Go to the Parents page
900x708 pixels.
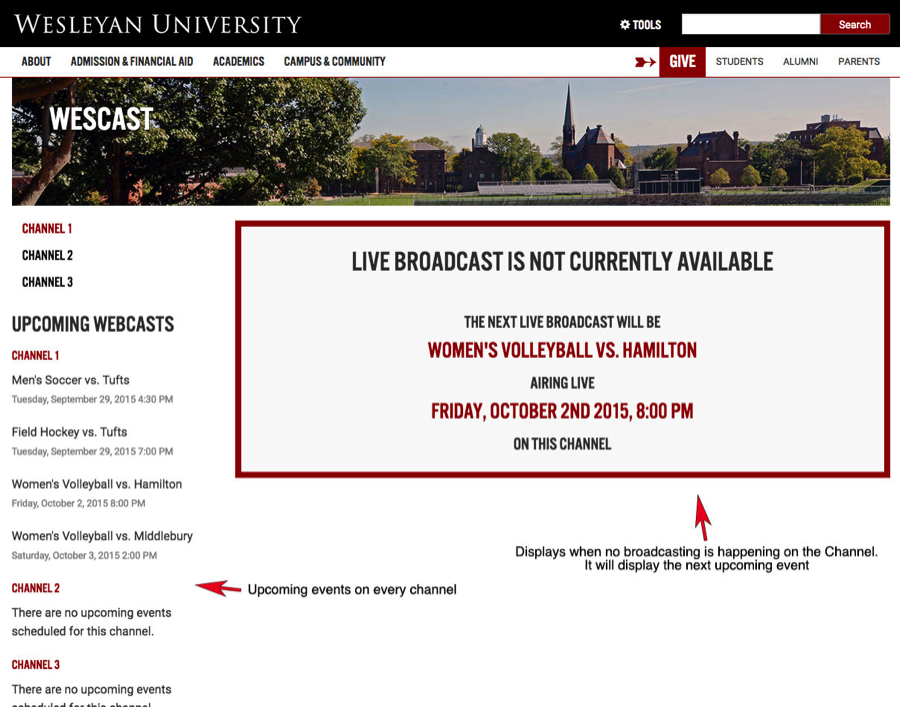859,61
